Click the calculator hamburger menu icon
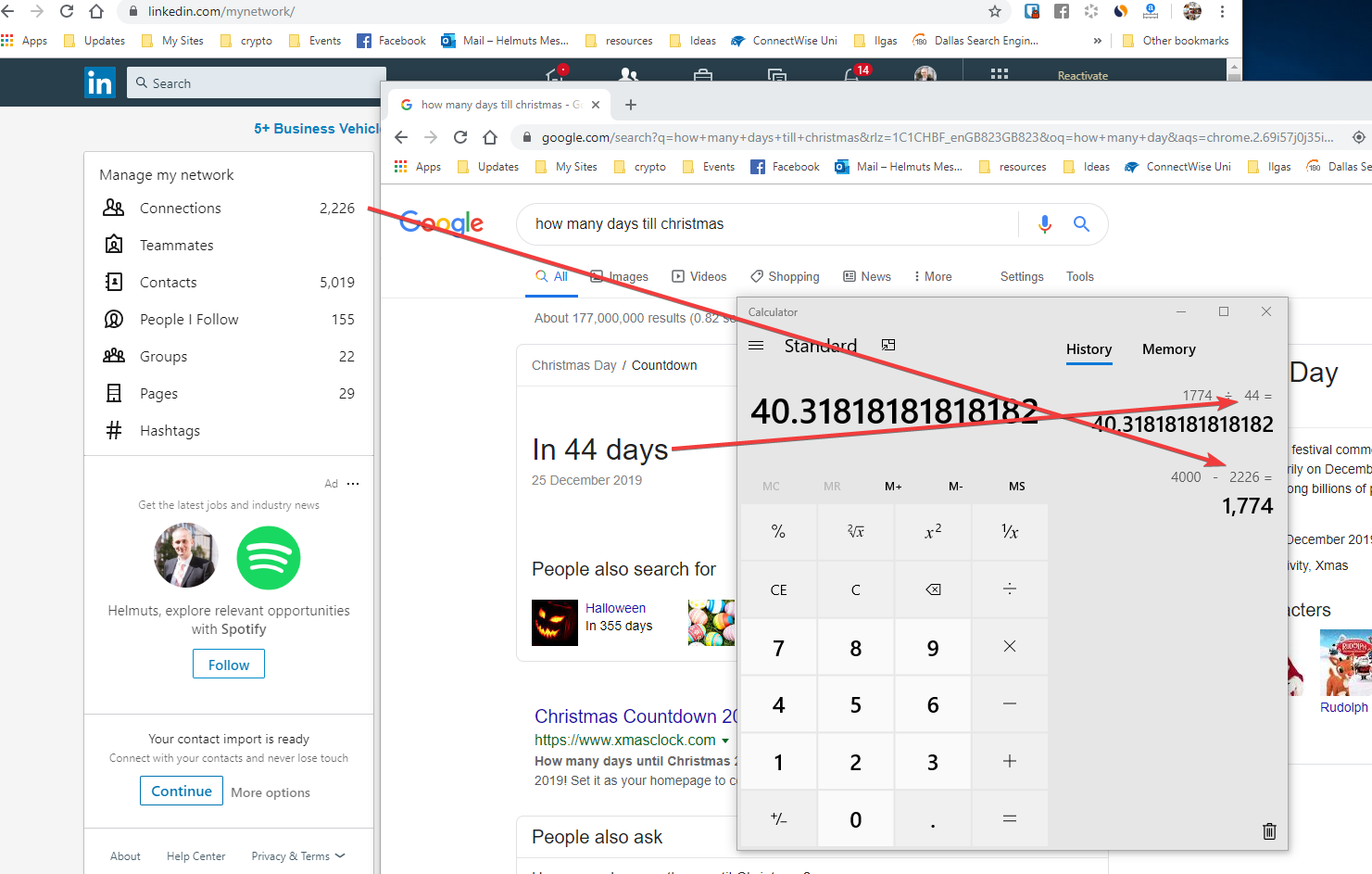Screen dimensions: 1372x874 tap(756, 346)
